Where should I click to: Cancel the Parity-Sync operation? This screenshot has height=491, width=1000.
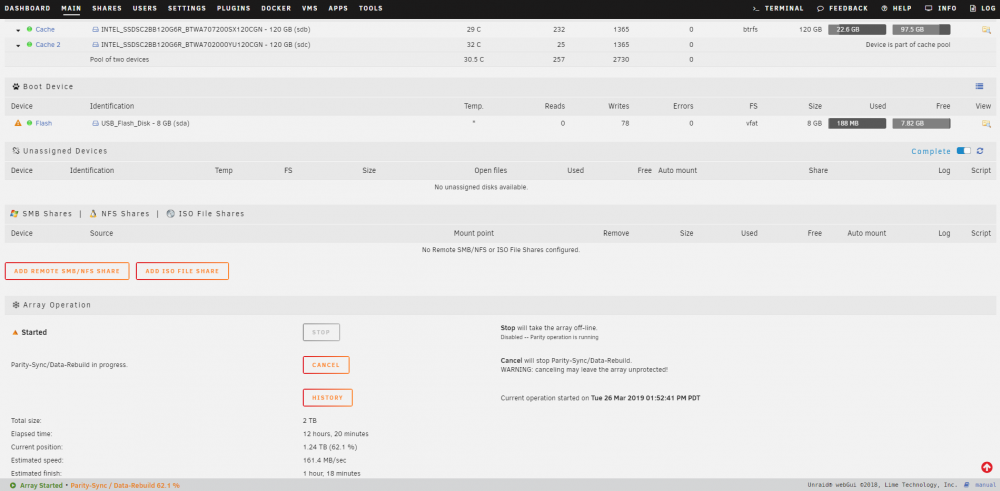pos(326,365)
